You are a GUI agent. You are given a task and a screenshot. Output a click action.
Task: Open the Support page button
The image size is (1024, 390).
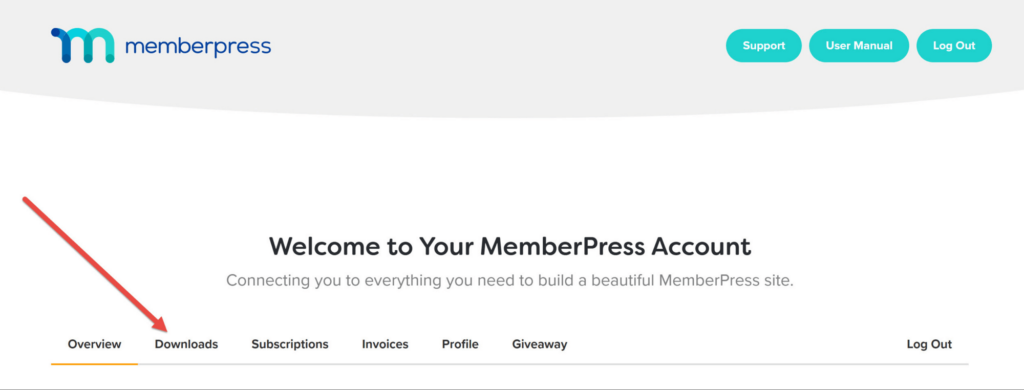point(763,46)
